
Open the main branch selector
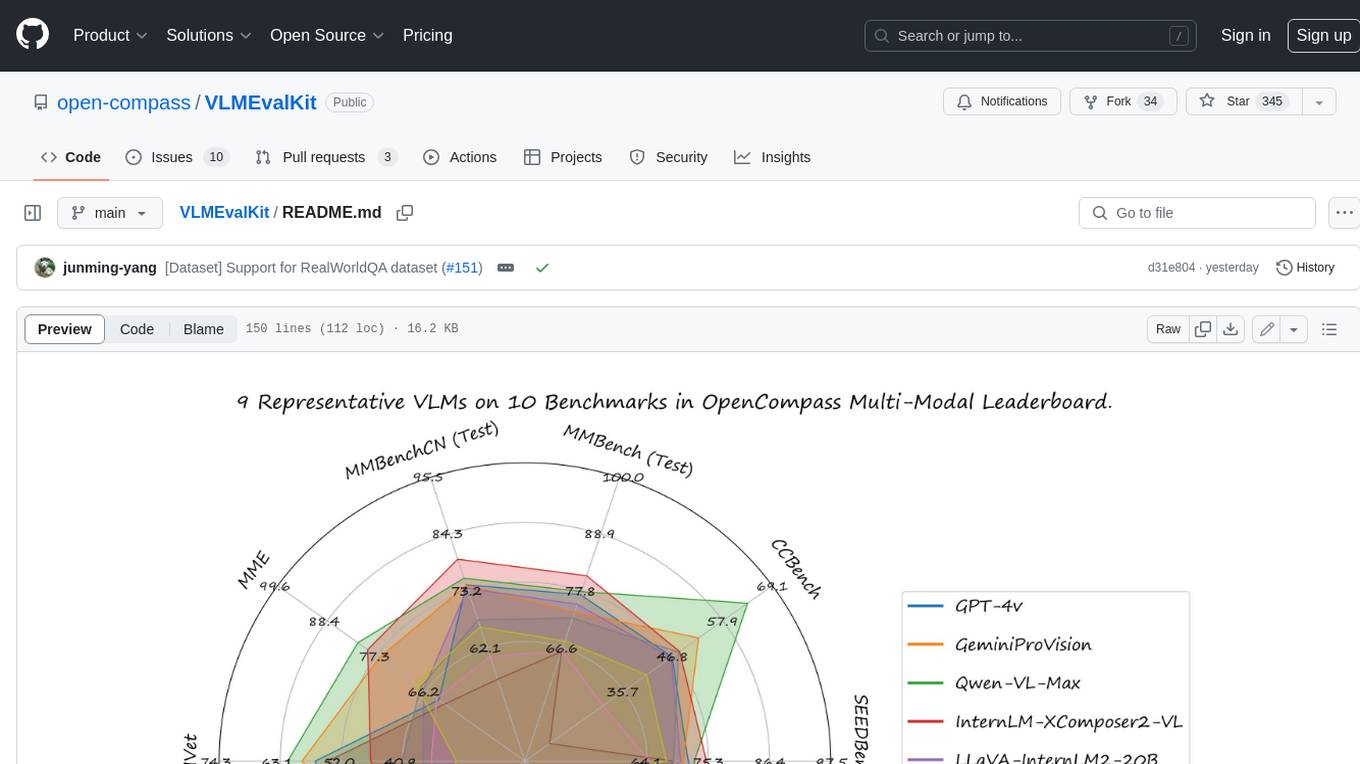pos(110,213)
